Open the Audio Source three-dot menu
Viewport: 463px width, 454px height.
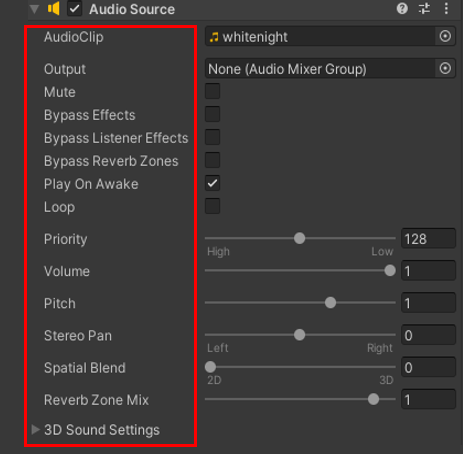click(x=446, y=8)
